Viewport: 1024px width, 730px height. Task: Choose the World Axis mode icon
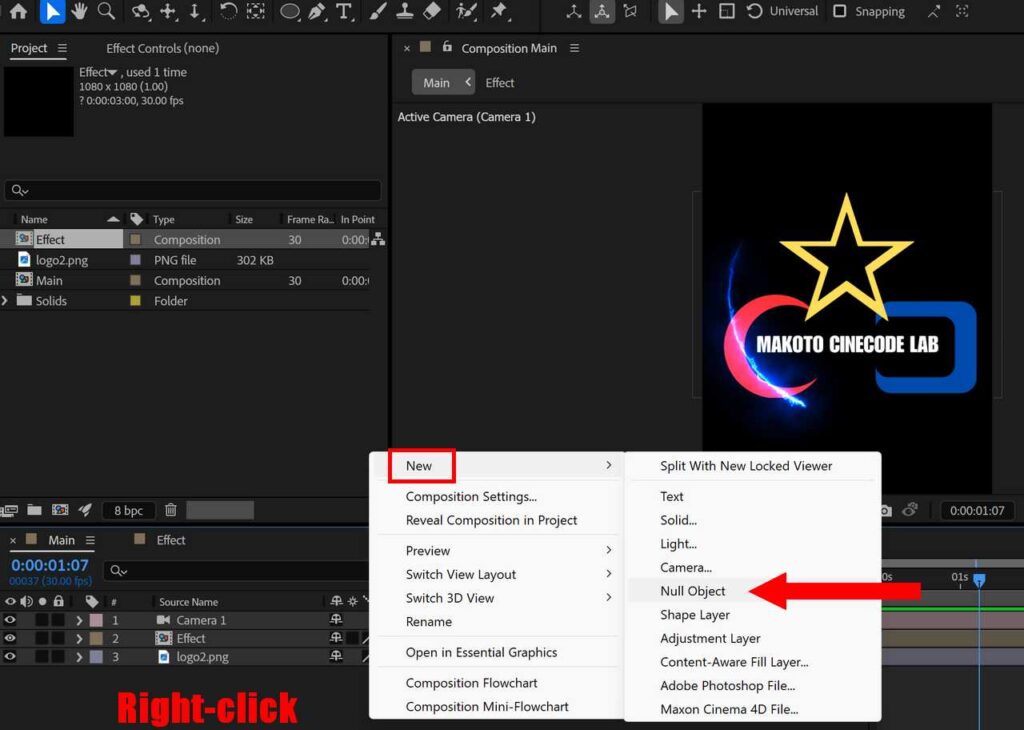point(601,11)
